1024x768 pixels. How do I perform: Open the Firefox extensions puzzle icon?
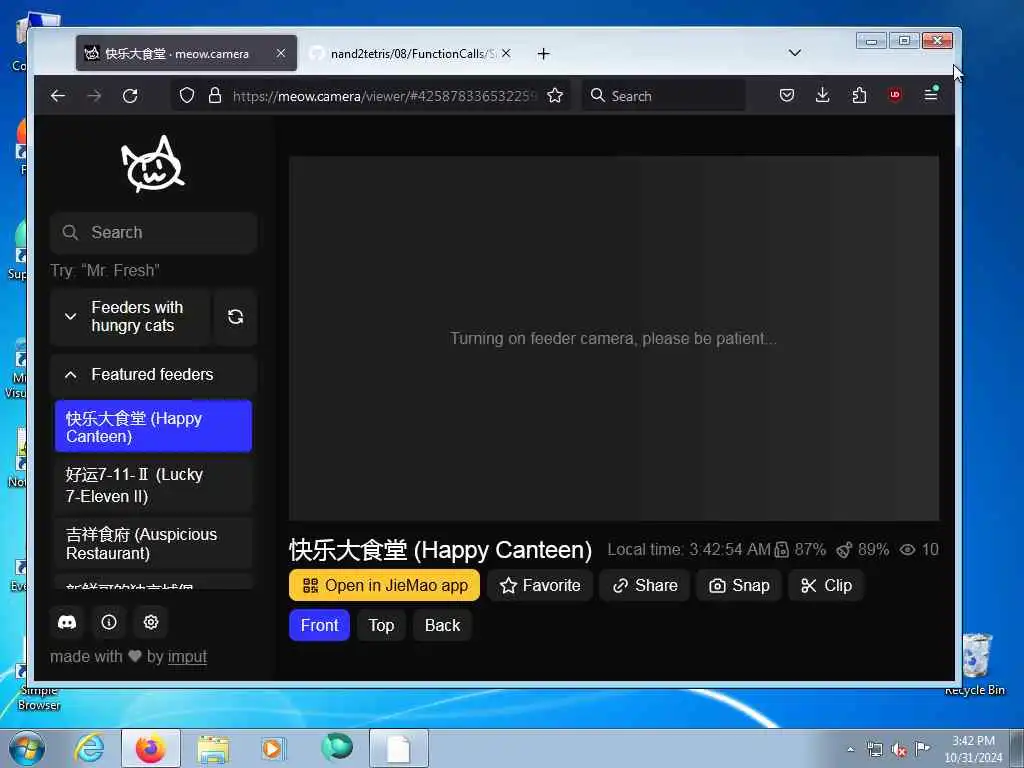(x=859, y=95)
